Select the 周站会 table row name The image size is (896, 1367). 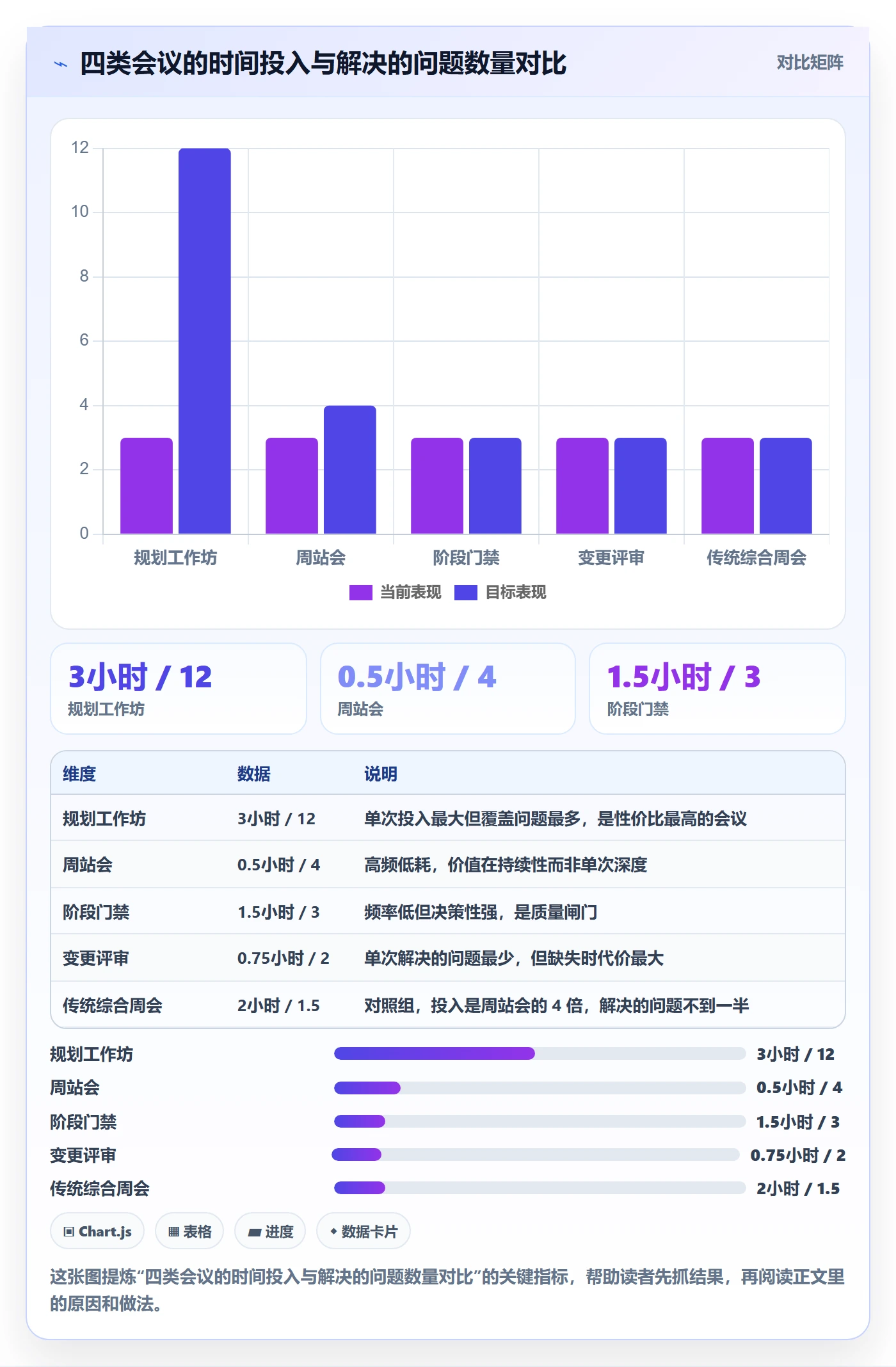(87, 865)
